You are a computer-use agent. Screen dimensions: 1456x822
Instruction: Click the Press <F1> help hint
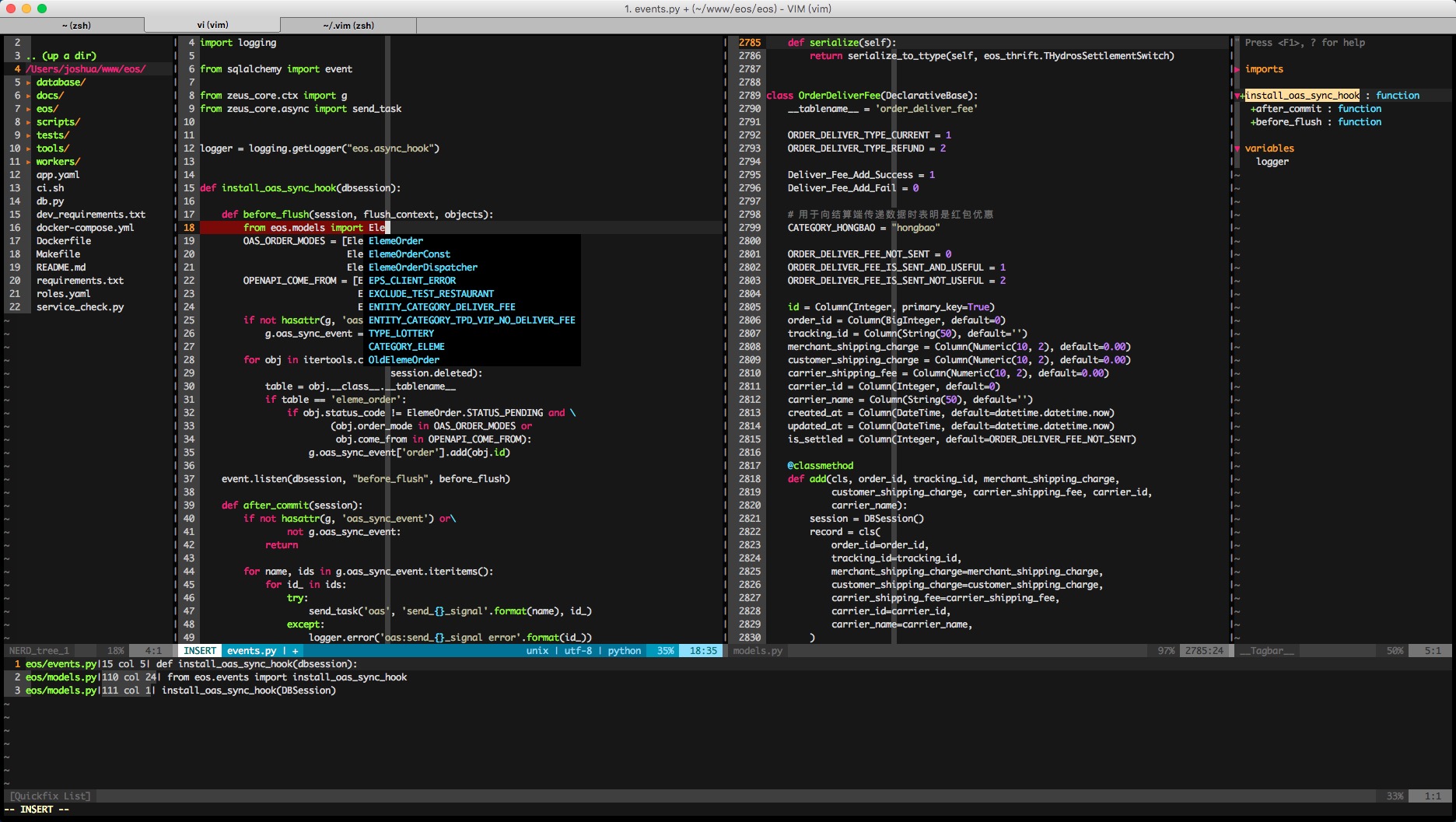(1304, 43)
